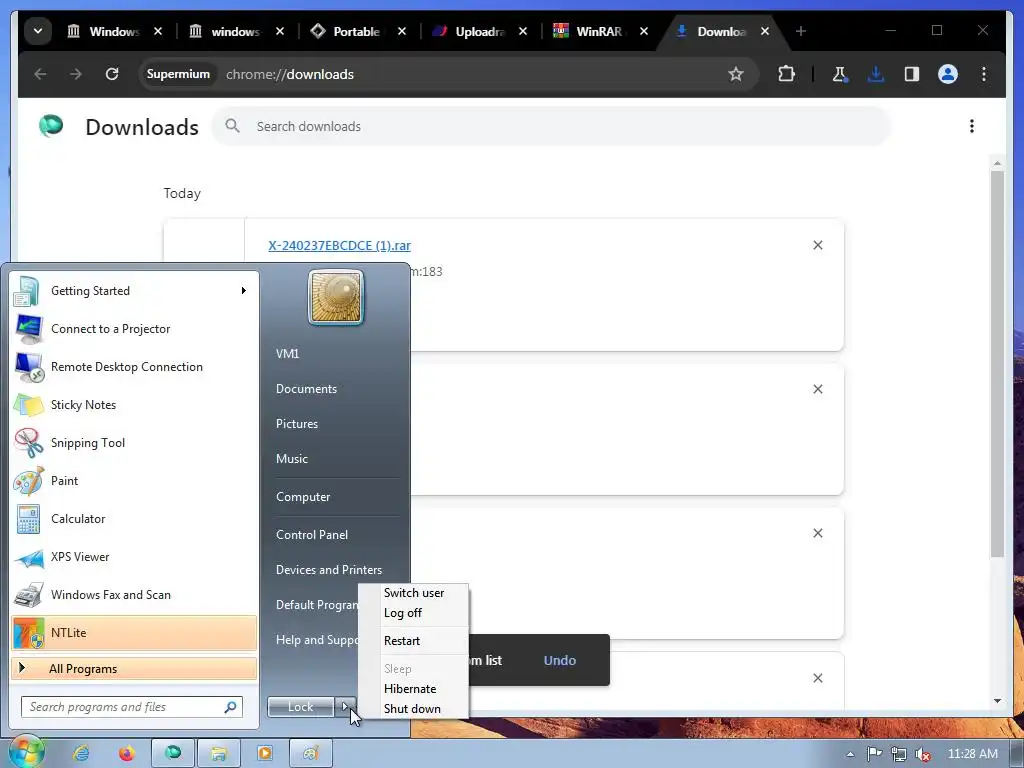Open browser three-dot menu
The height and width of the screenshot is (768, 1024).
pos(984,74)
